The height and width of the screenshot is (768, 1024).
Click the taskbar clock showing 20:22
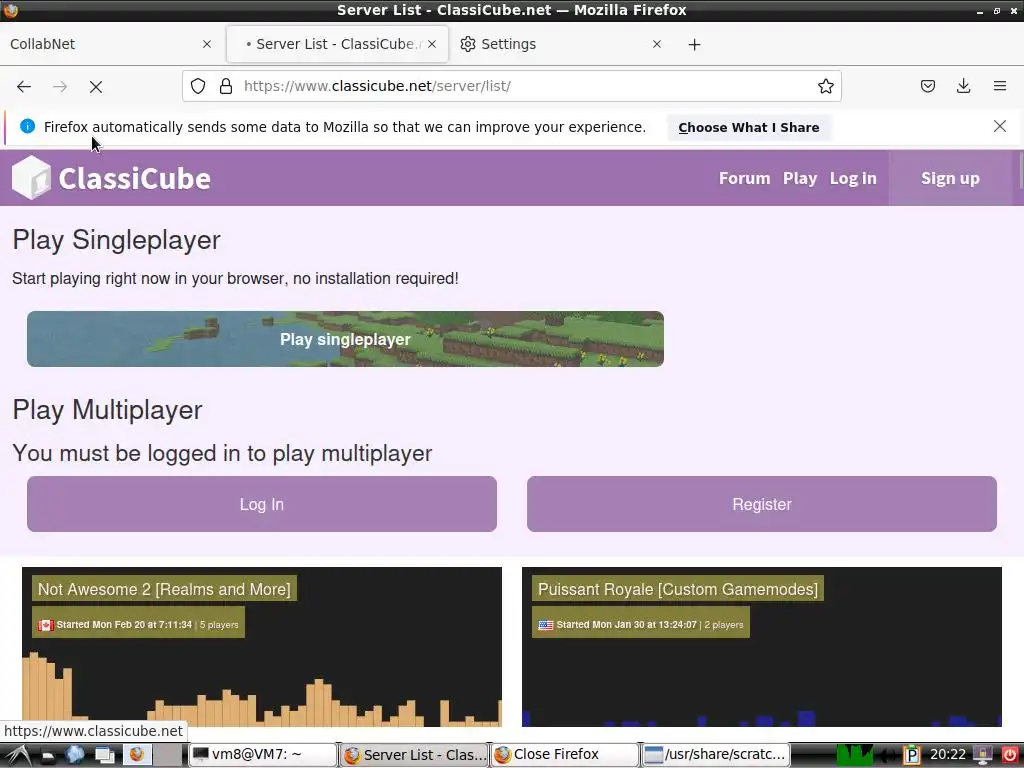948,754
